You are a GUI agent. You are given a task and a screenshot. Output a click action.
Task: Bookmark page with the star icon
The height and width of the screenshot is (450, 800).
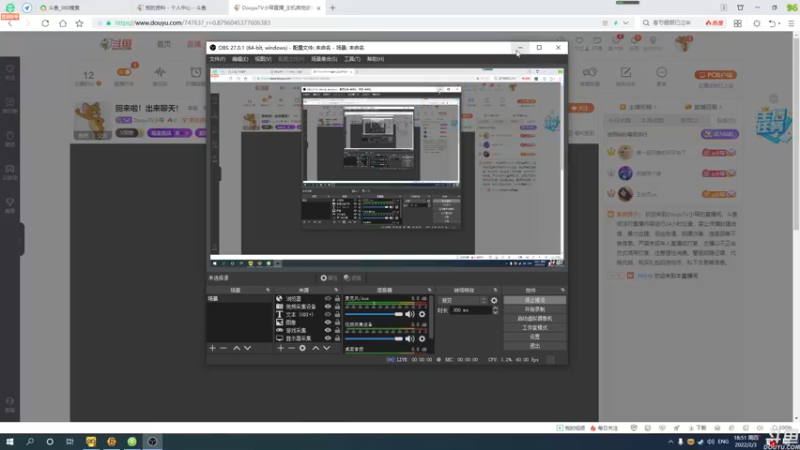(x=79, y=23)
